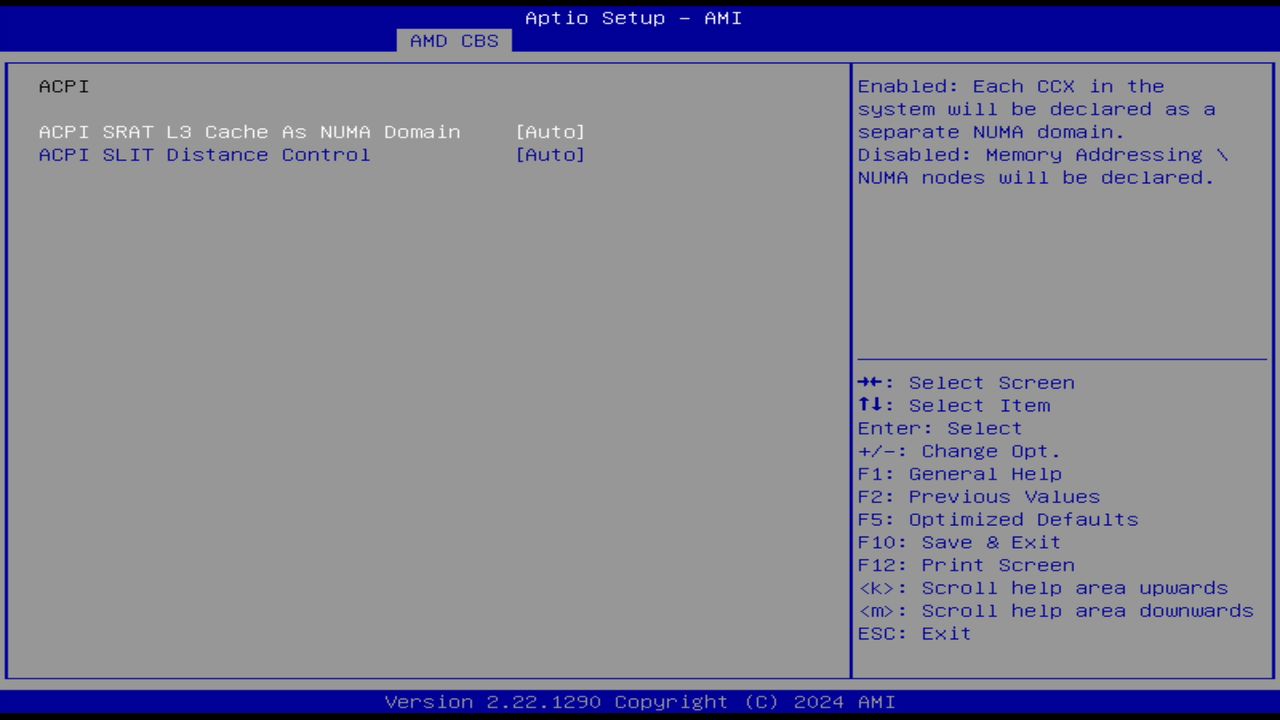Open the [Auto] value for ACPI SRAT L3 Cache
The height and width of the screenshot is (720, 1280).
click(x=550, y=132)
